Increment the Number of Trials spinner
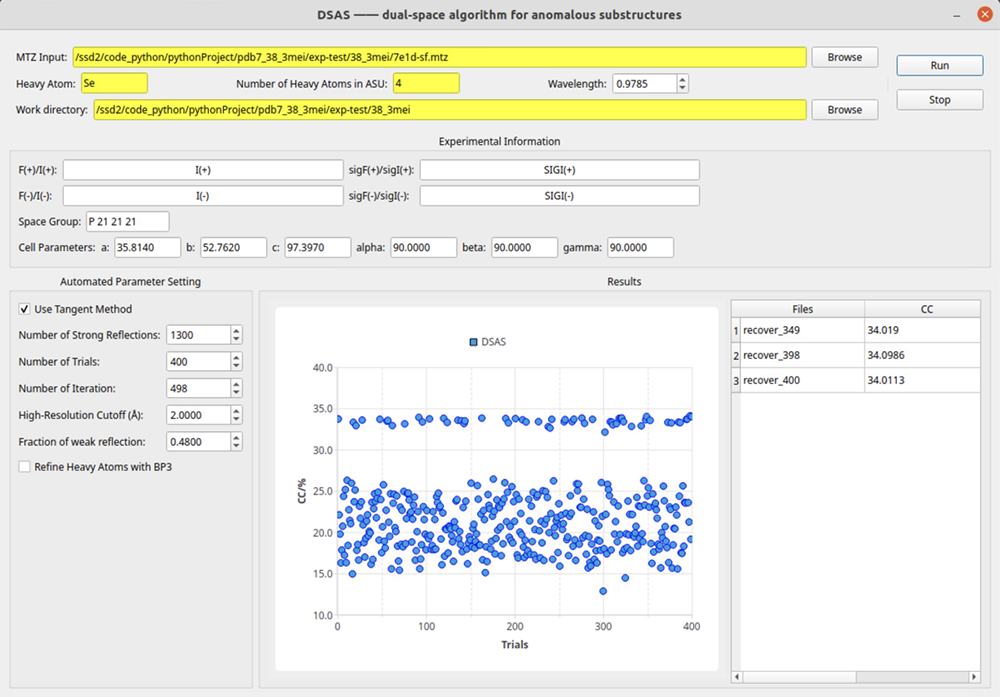 point(236,357)
